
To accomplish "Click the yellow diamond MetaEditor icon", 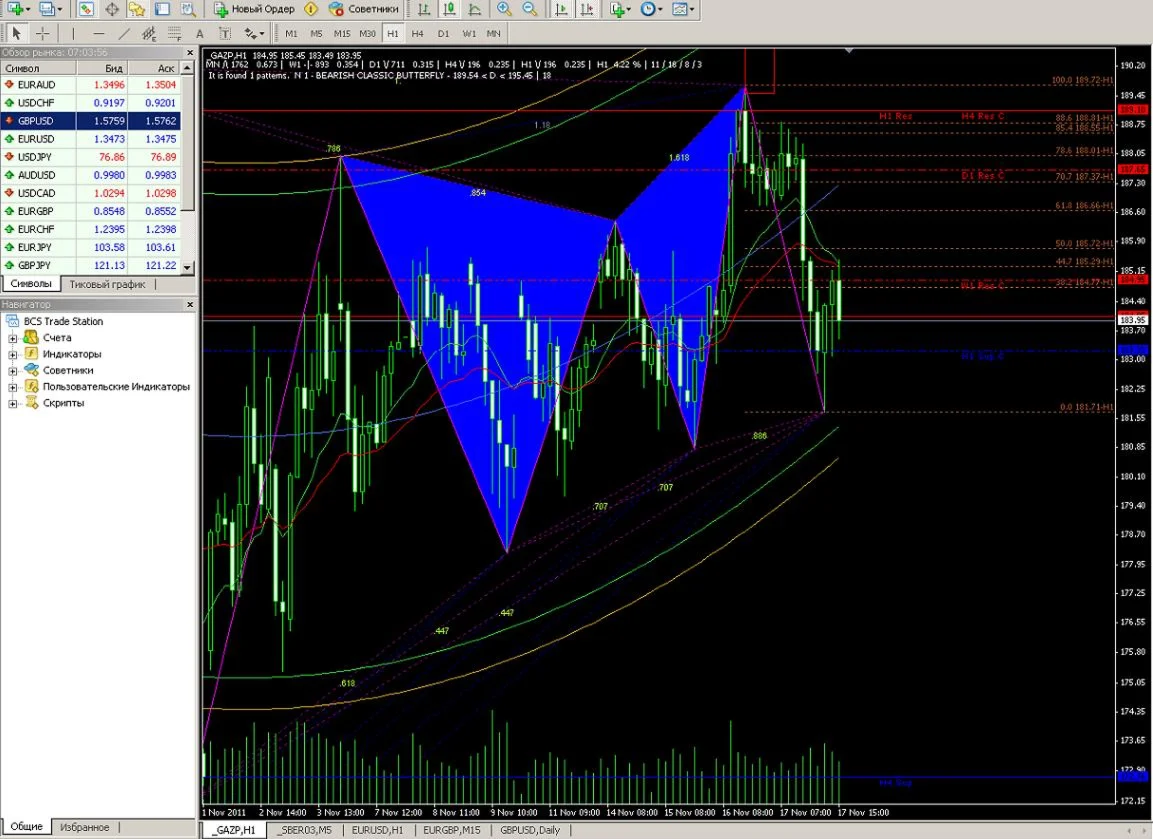I will click(x=310, y=9).
